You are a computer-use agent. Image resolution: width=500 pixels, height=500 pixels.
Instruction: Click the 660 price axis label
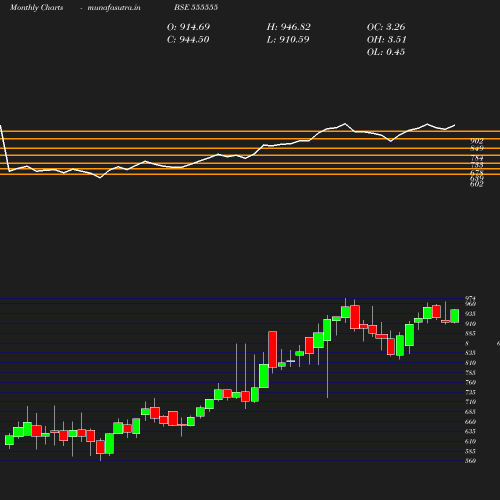click(x=470, y=422)
